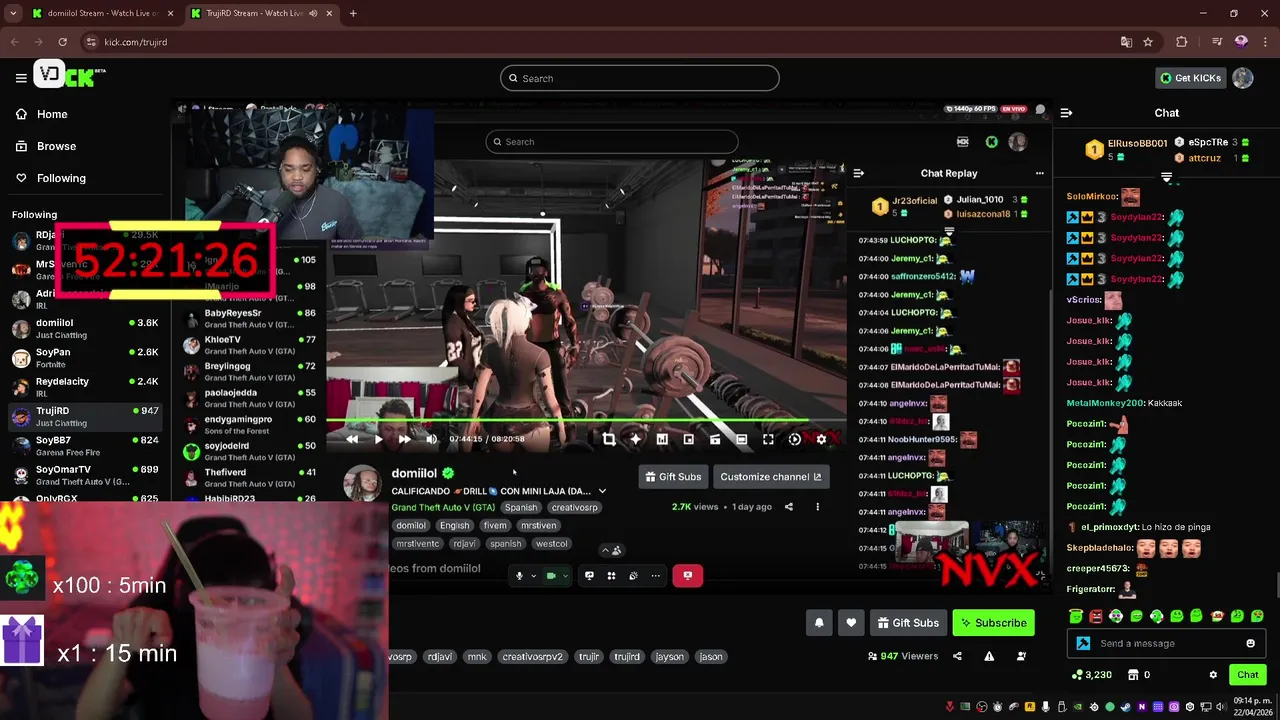Select the creativosrp tag

[574, 507]
